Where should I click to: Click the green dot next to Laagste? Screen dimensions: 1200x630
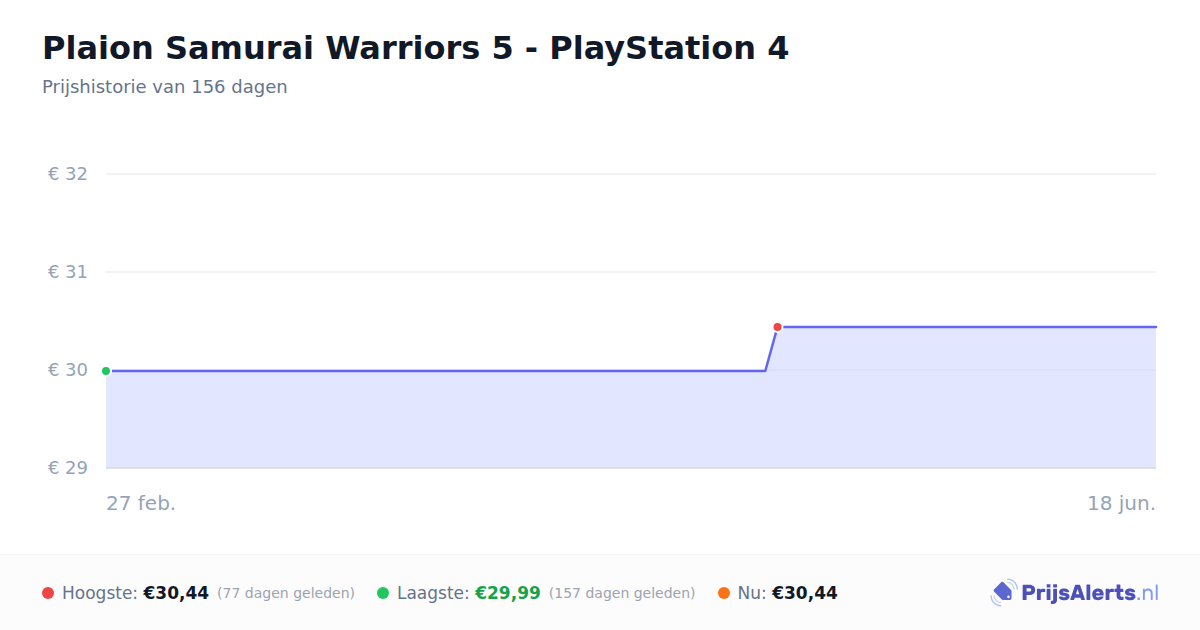(x=383, y=593)
